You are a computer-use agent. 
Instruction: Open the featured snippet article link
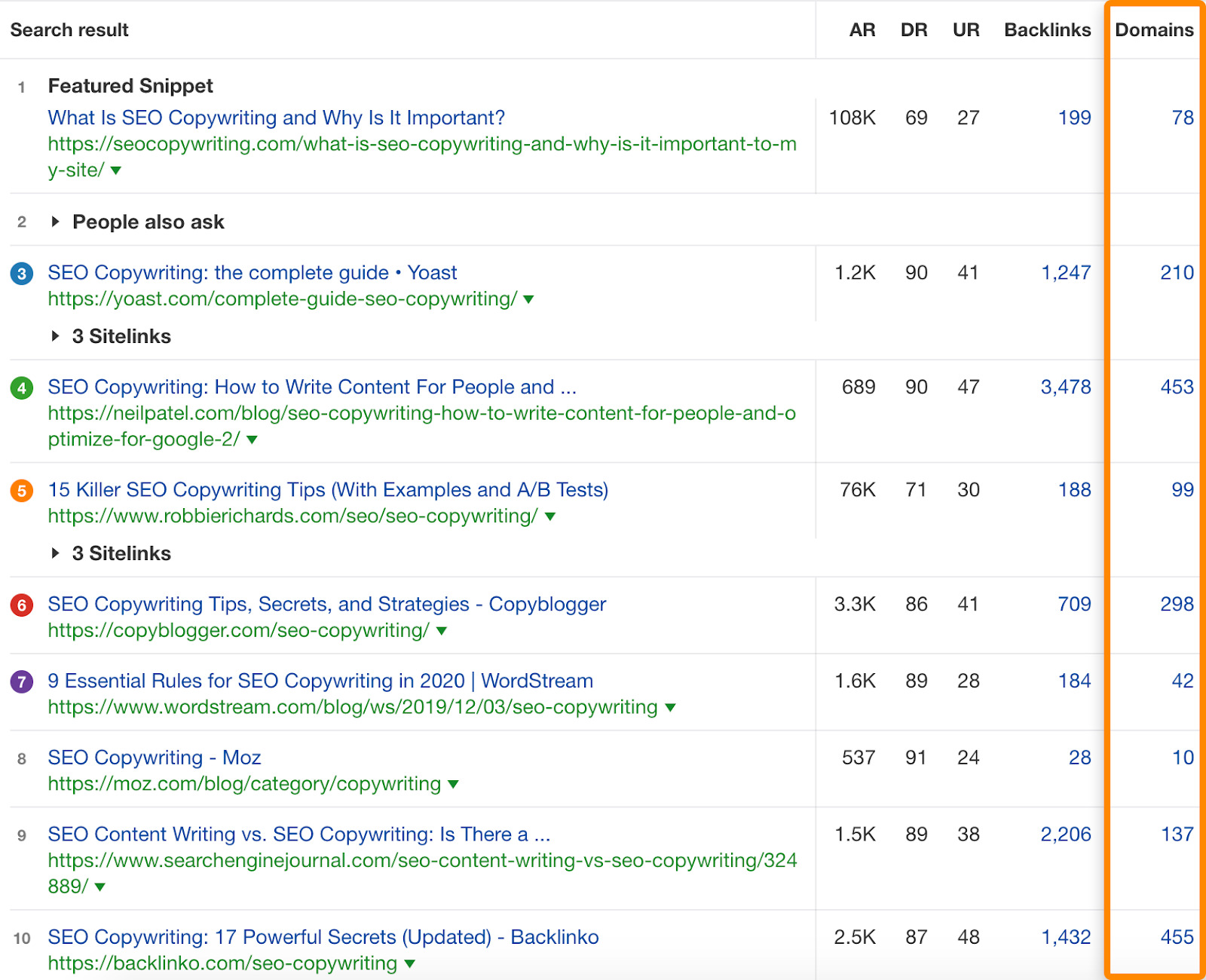coord(275,118)
